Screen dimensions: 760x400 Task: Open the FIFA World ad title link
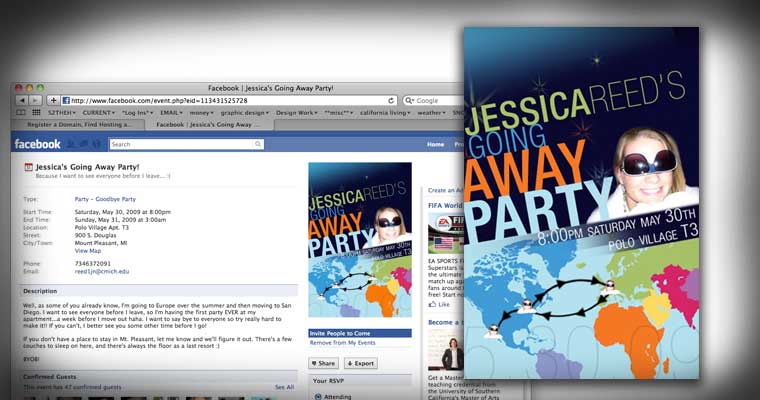click(x=445, y=206)
